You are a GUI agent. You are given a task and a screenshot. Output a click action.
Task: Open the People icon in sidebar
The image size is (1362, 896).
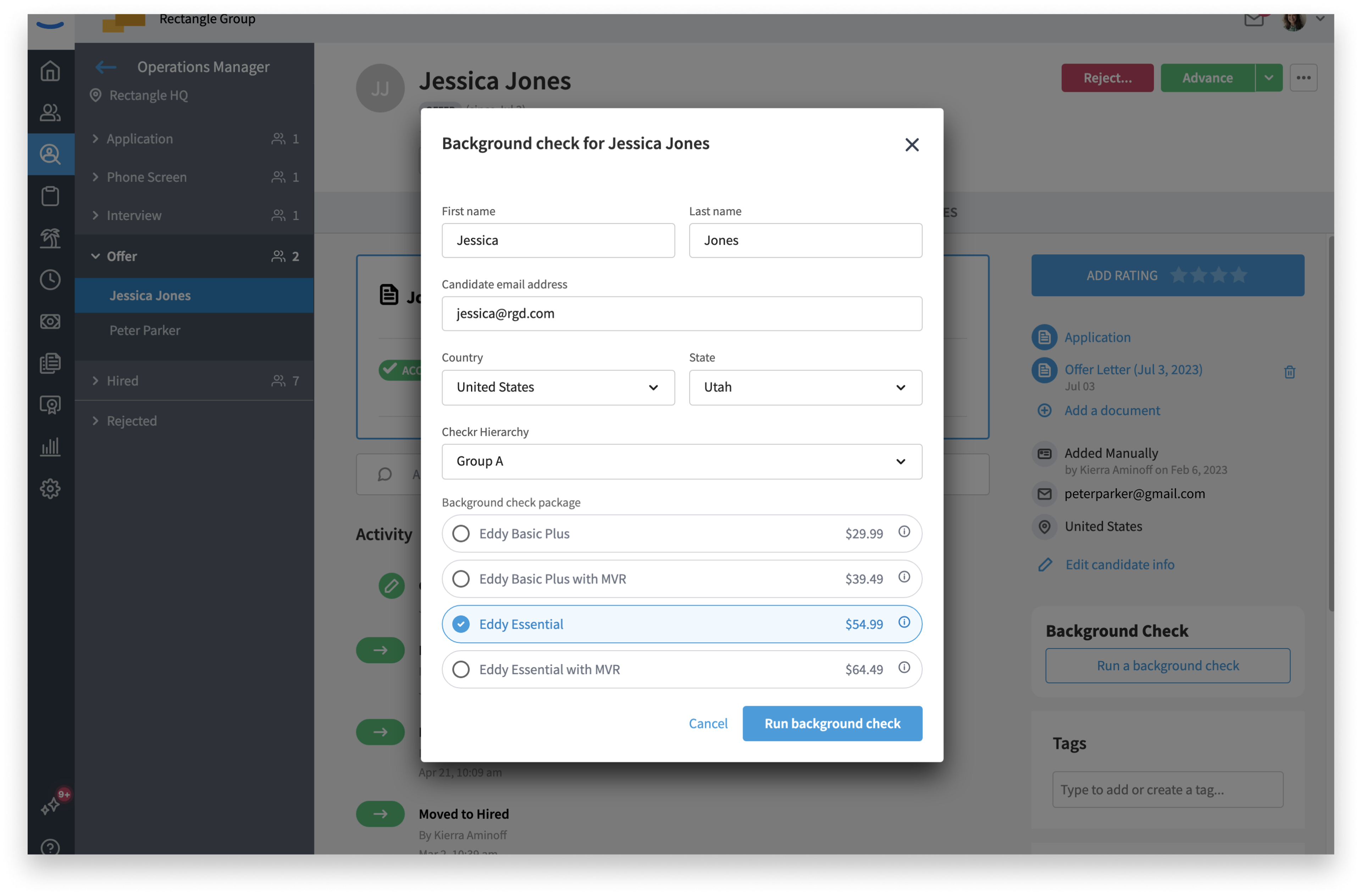tap(50, 113)
